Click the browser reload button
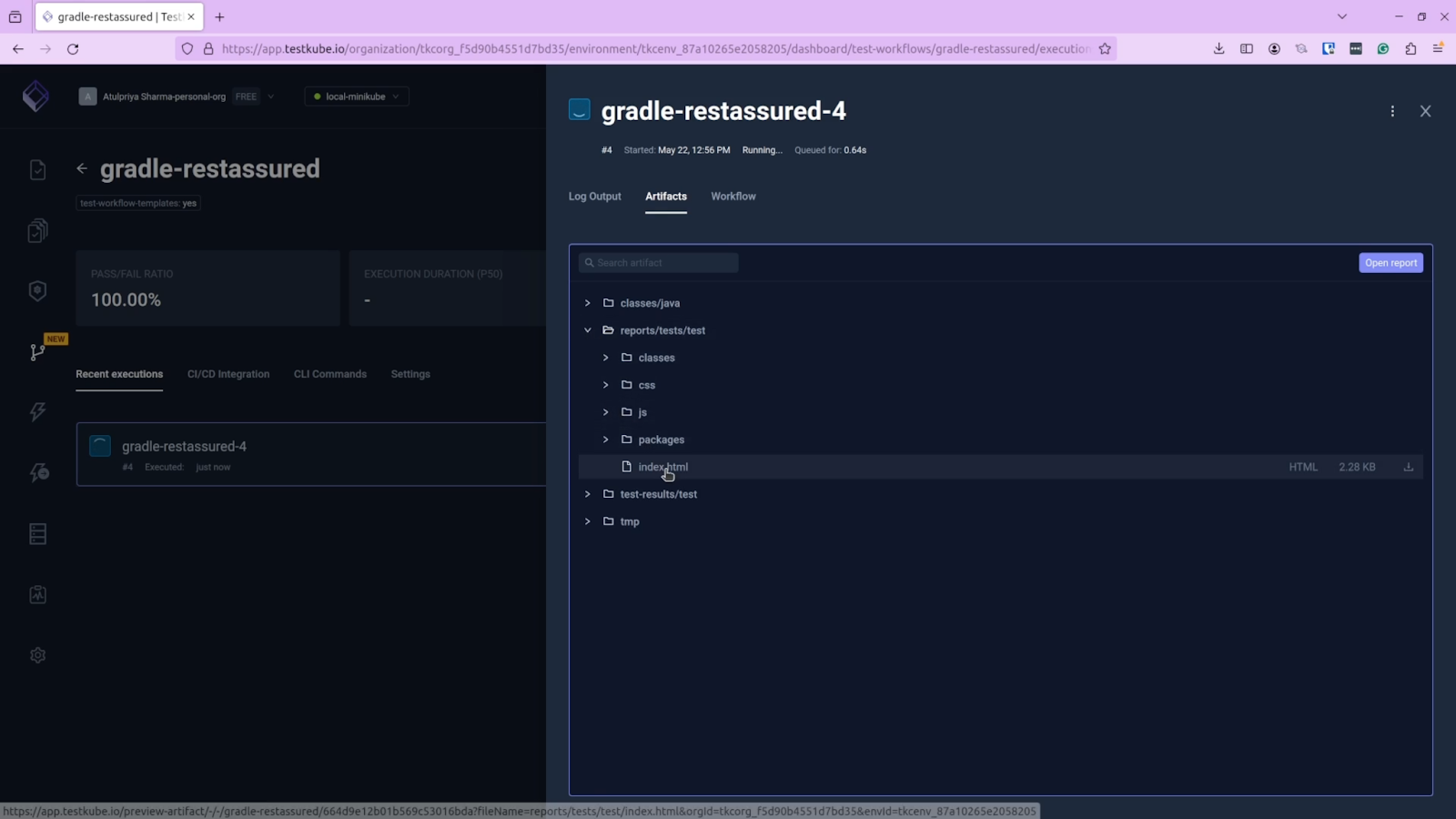Screen dimensions: 1456x819 73,49
